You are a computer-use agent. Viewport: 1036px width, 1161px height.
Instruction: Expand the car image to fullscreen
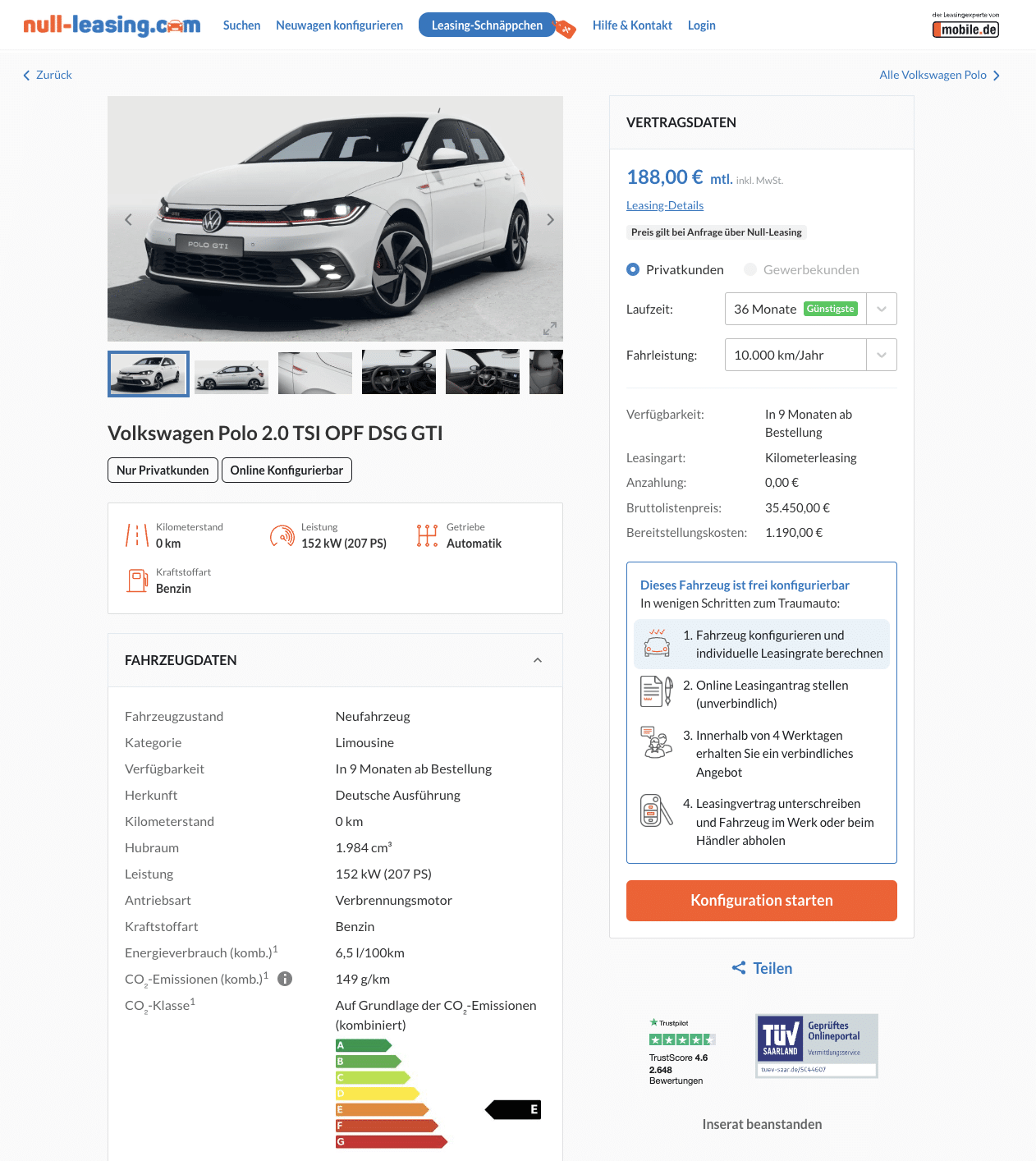click(x=550, y=328)
